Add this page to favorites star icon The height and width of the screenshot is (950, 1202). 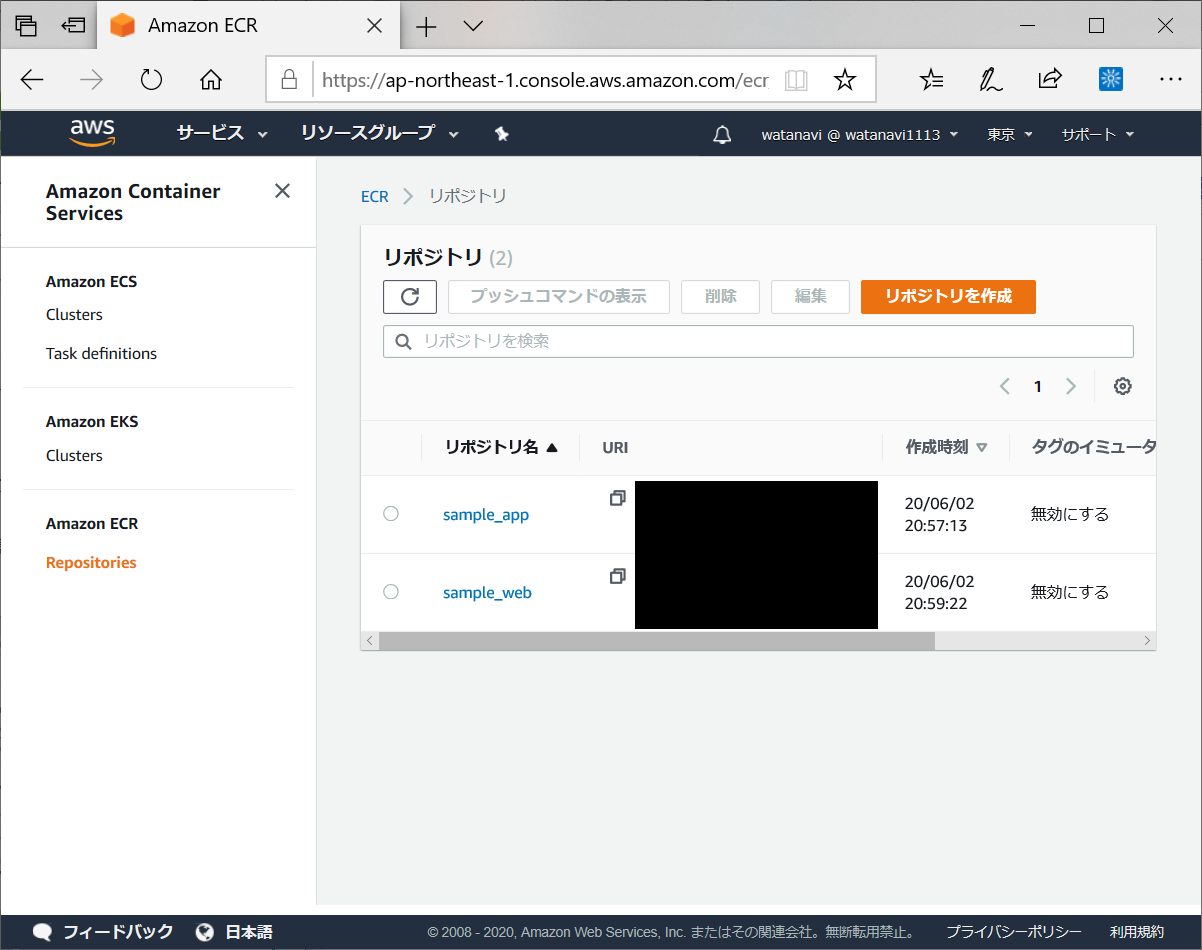tap(845, 80)
